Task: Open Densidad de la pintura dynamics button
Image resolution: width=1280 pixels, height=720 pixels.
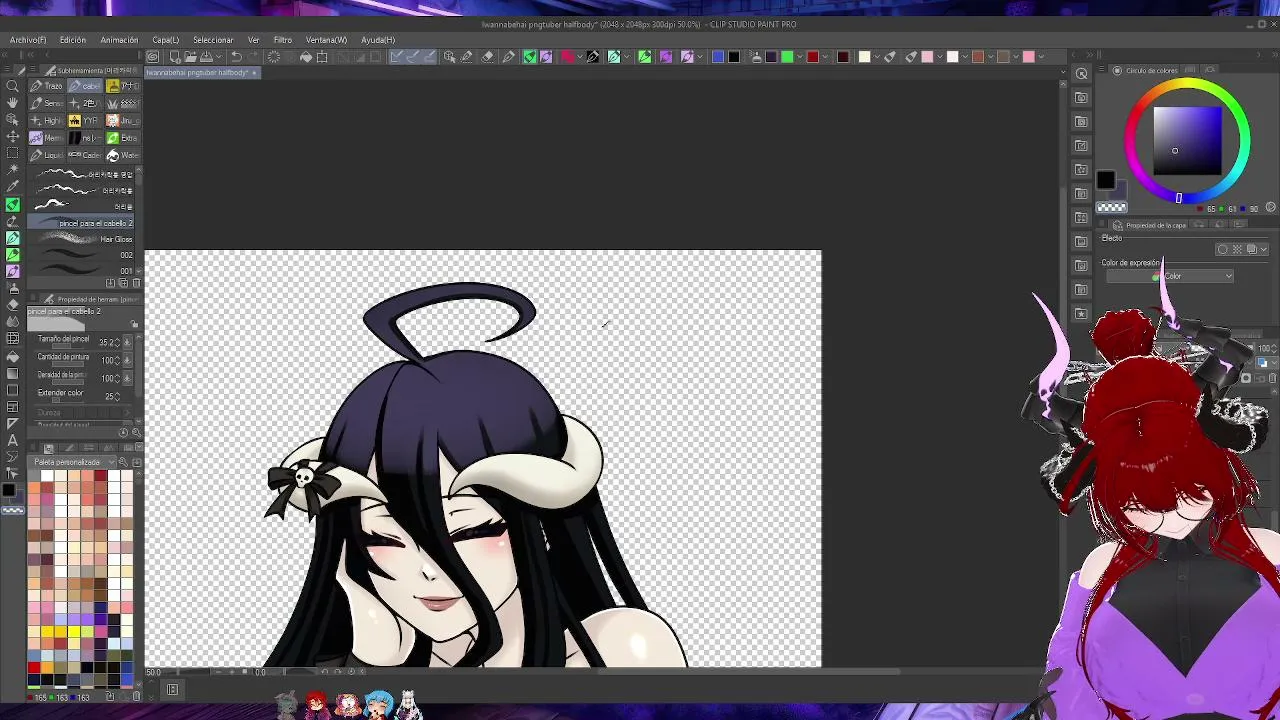Action: (127, 379)
